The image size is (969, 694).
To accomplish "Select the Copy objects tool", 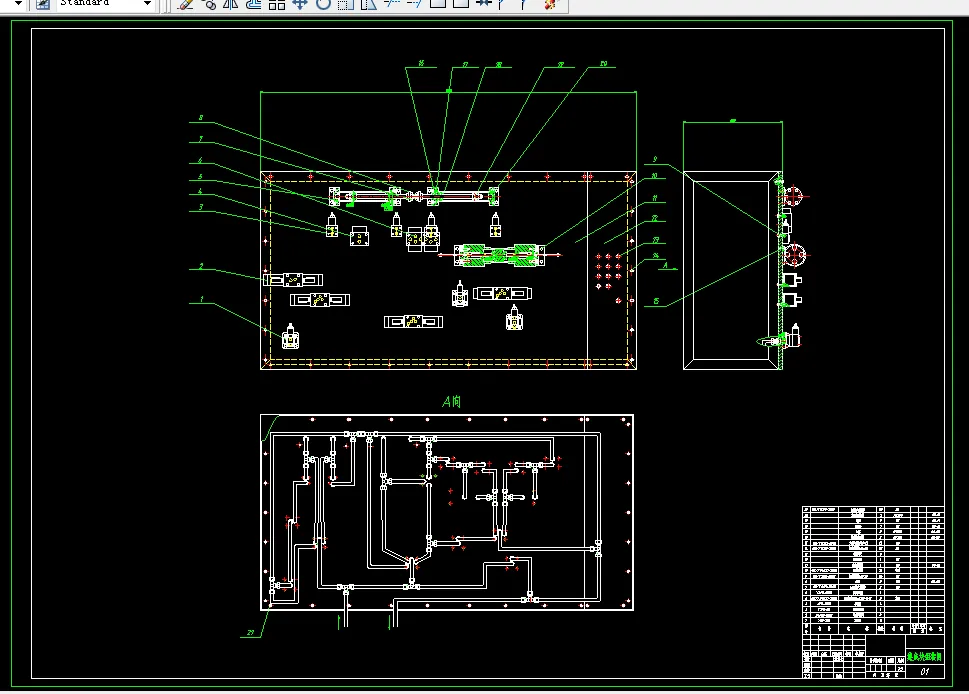I will 208,4.
